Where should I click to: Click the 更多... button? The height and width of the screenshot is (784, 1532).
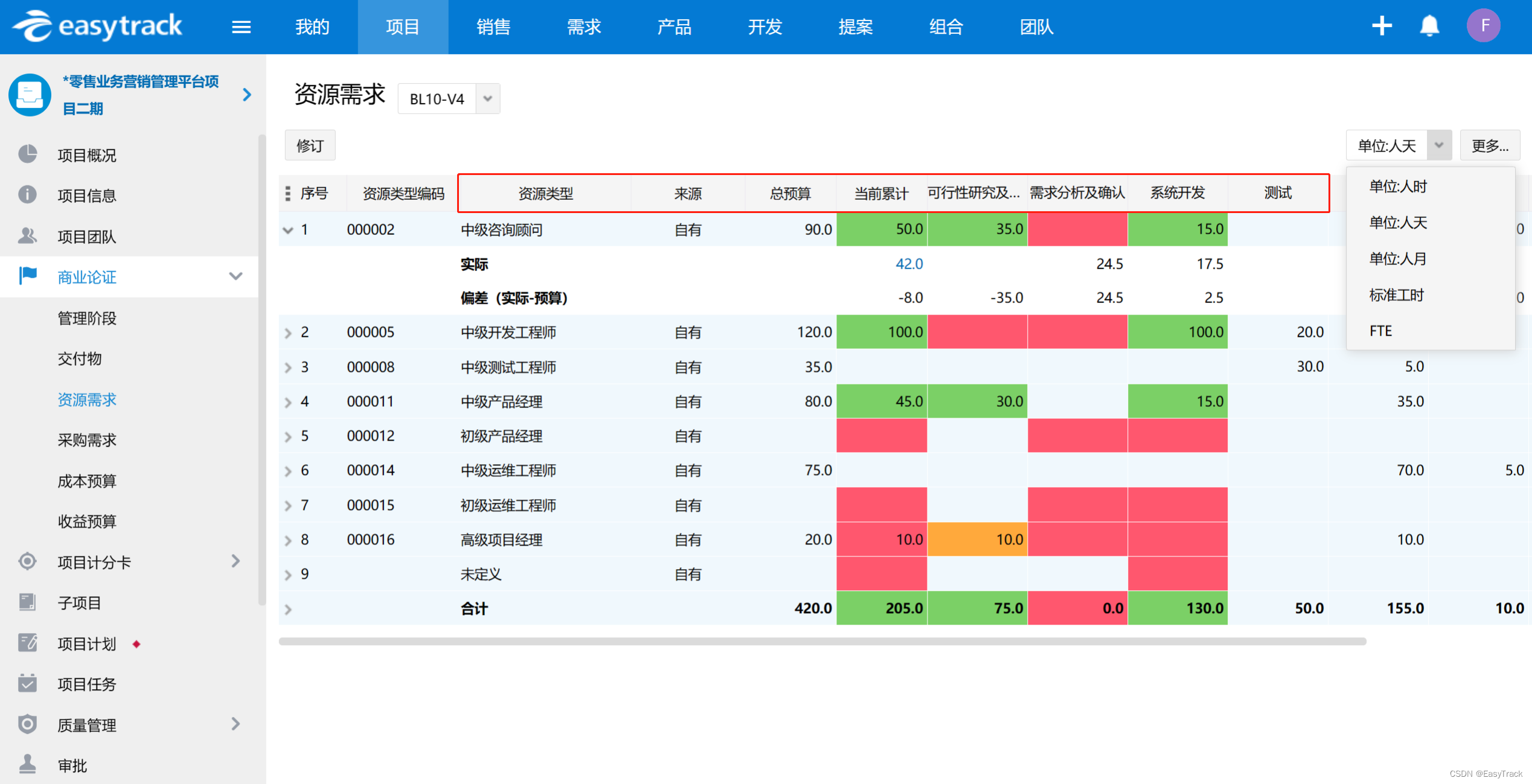(1489, 145)
